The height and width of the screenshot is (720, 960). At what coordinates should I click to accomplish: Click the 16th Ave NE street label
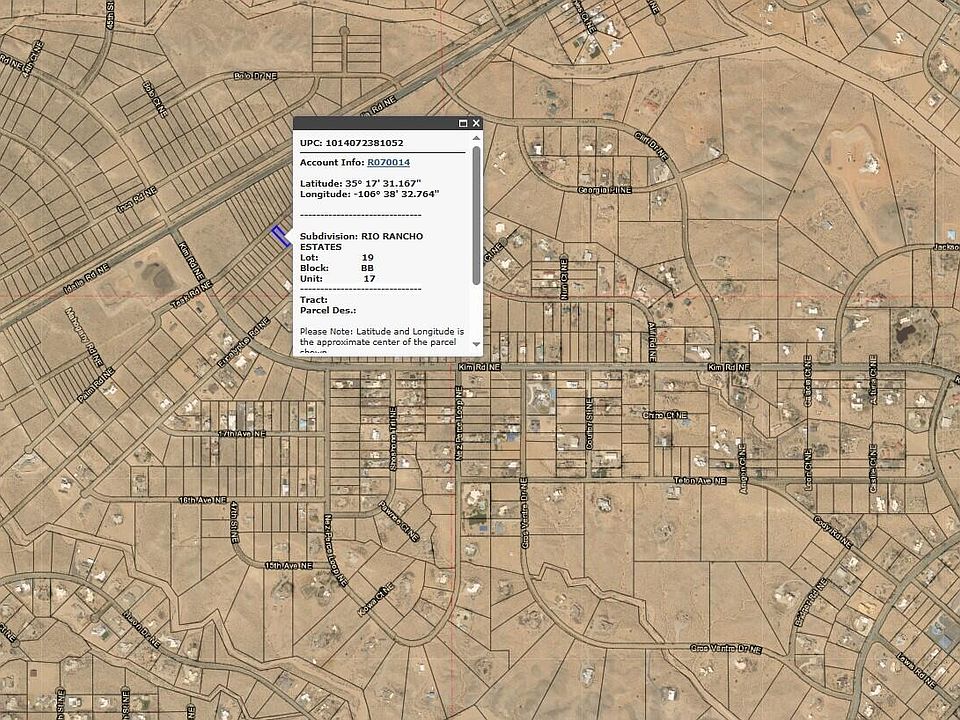(203, 500)
